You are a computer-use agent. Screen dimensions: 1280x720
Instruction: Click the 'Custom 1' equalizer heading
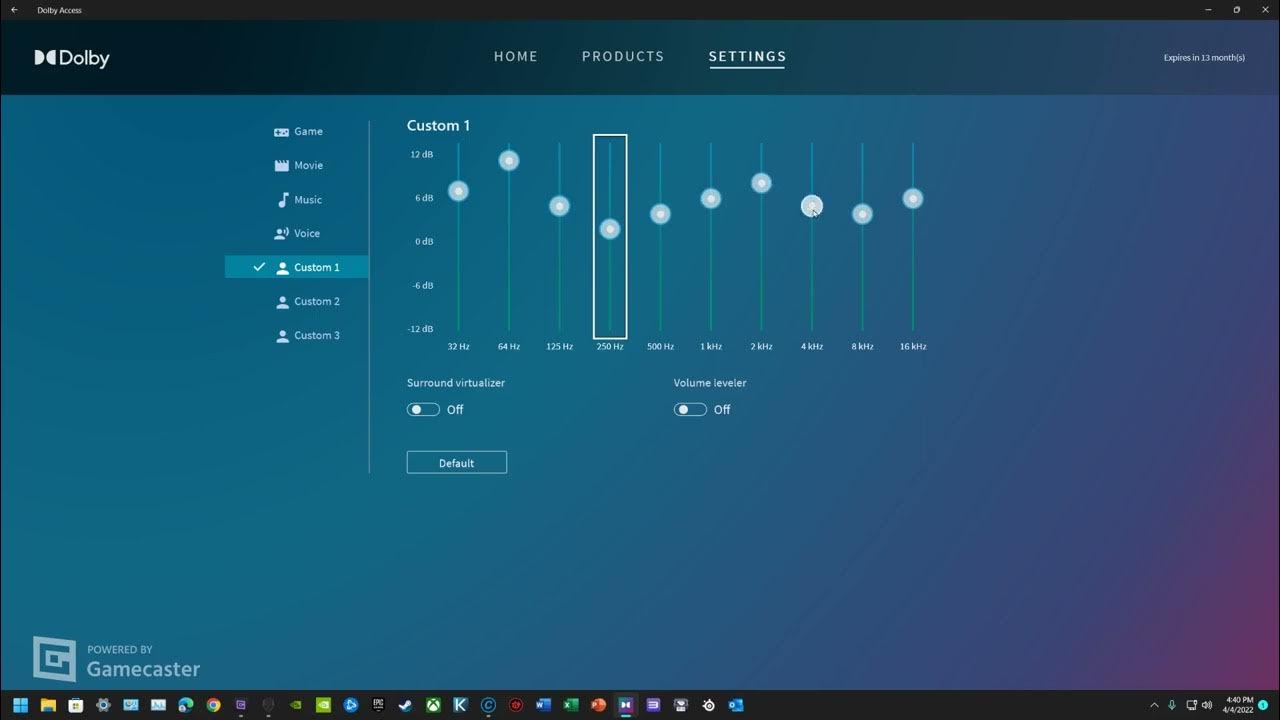tap(438, 126)
